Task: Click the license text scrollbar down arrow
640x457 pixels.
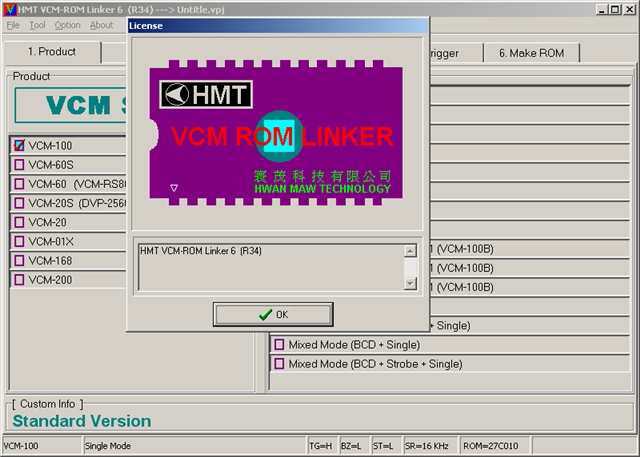Action: coord(410,283)
